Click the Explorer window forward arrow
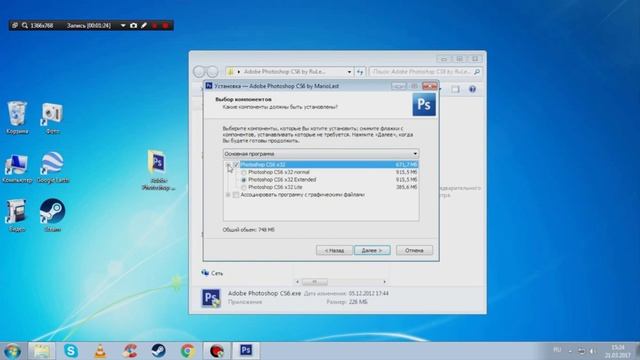 point(212,72)
